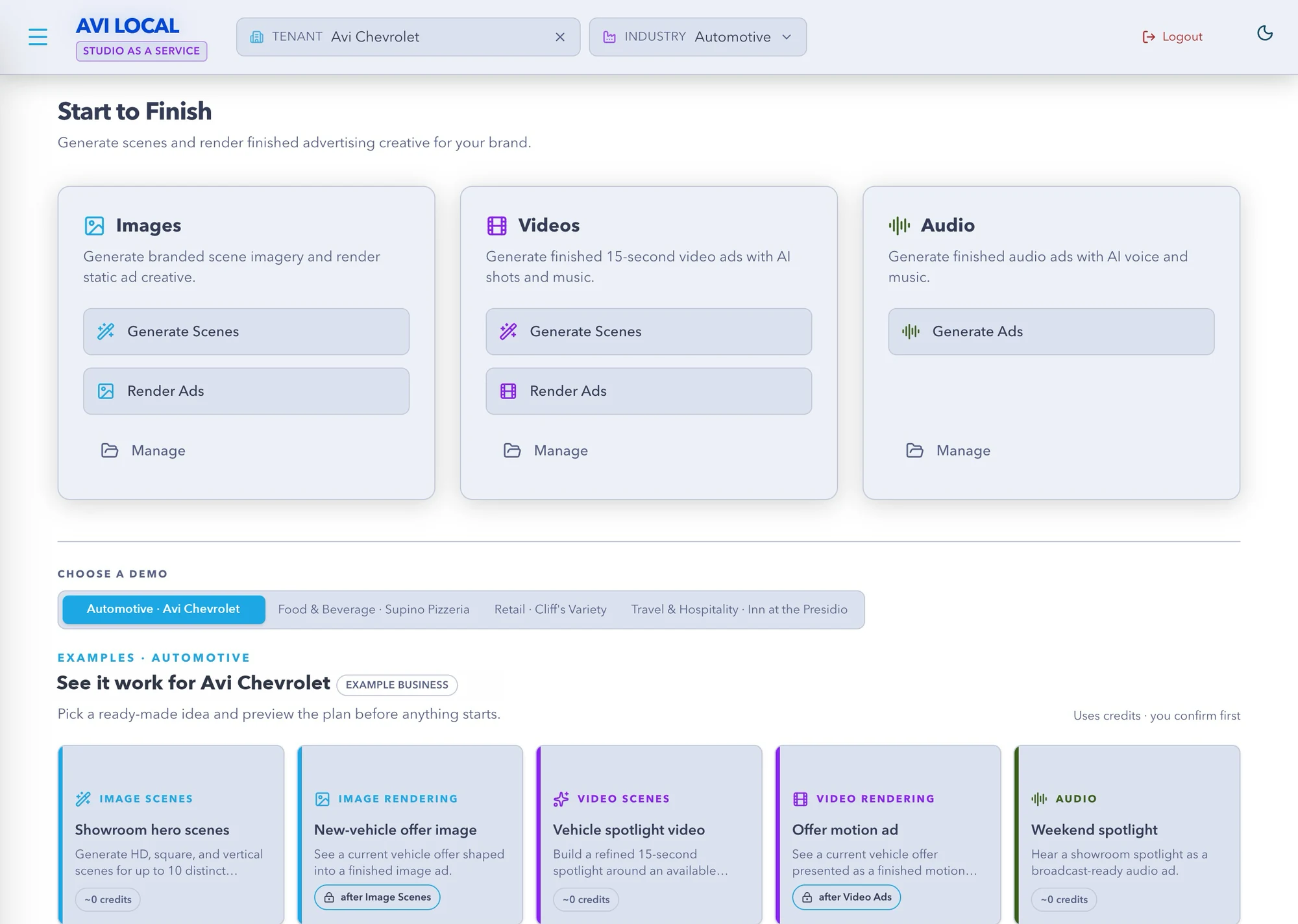Click Generate Scenes in Images card
The image size is (1298, 924).
click(246, 332)
